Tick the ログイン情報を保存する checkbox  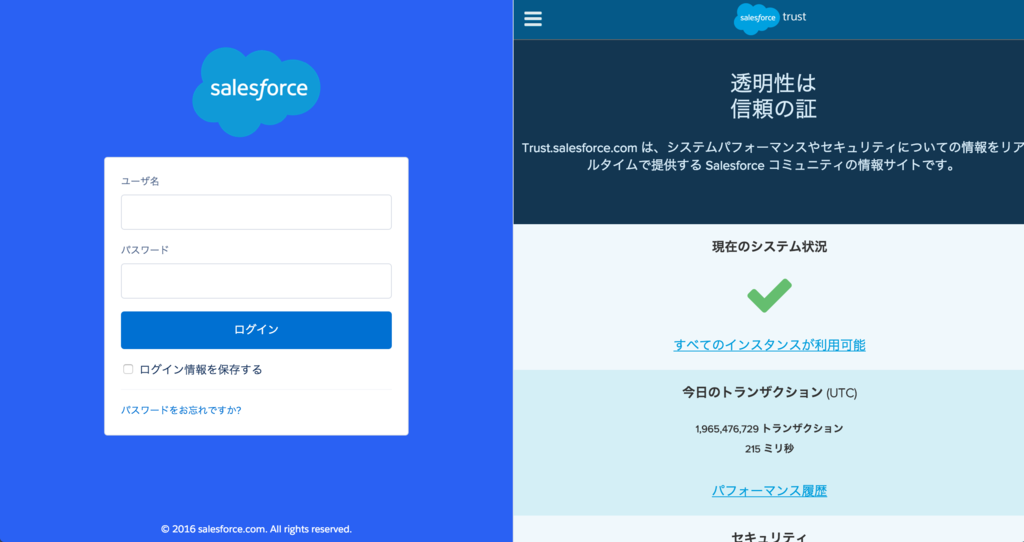128,369
